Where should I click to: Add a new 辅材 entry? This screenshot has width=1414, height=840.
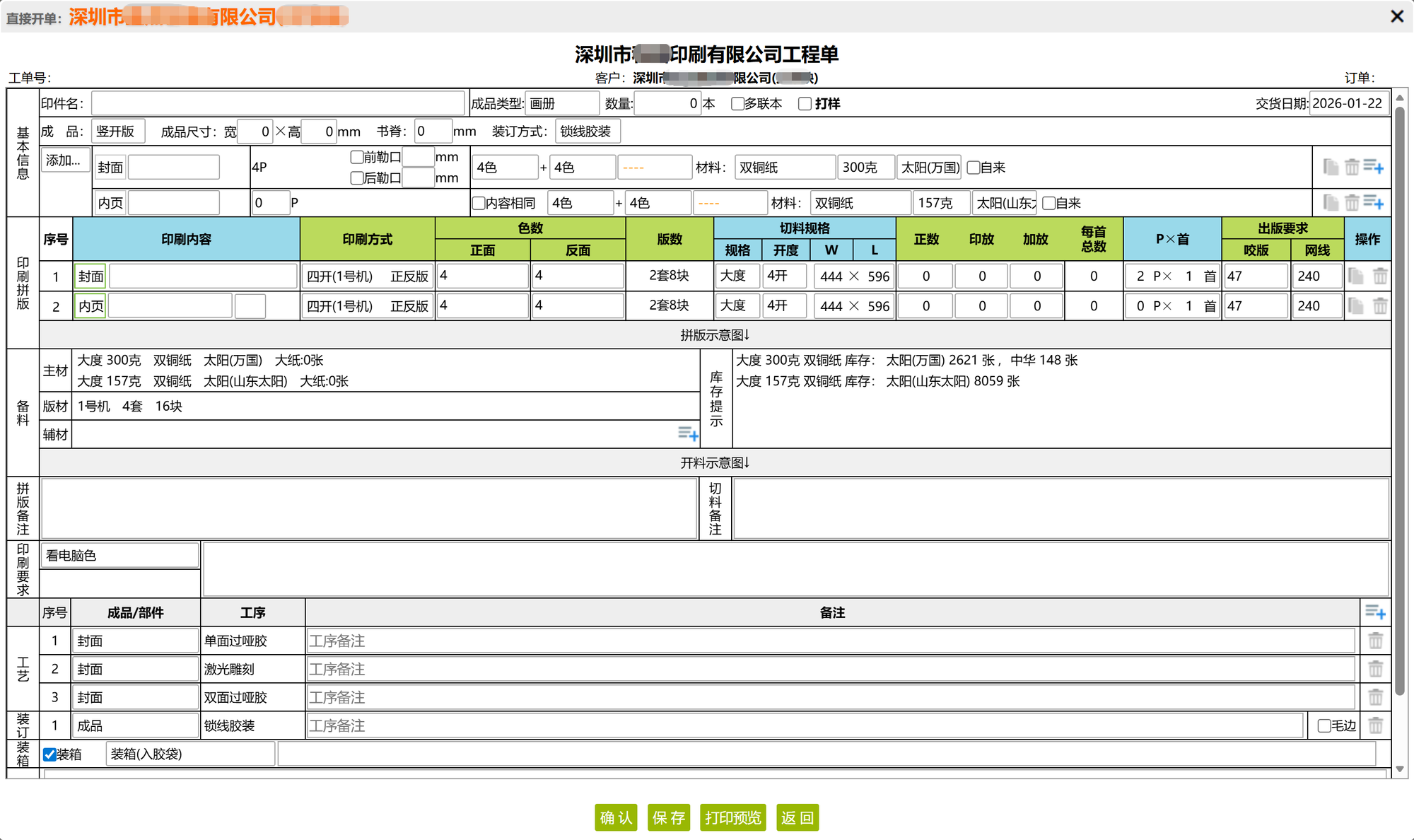[688, 433]
